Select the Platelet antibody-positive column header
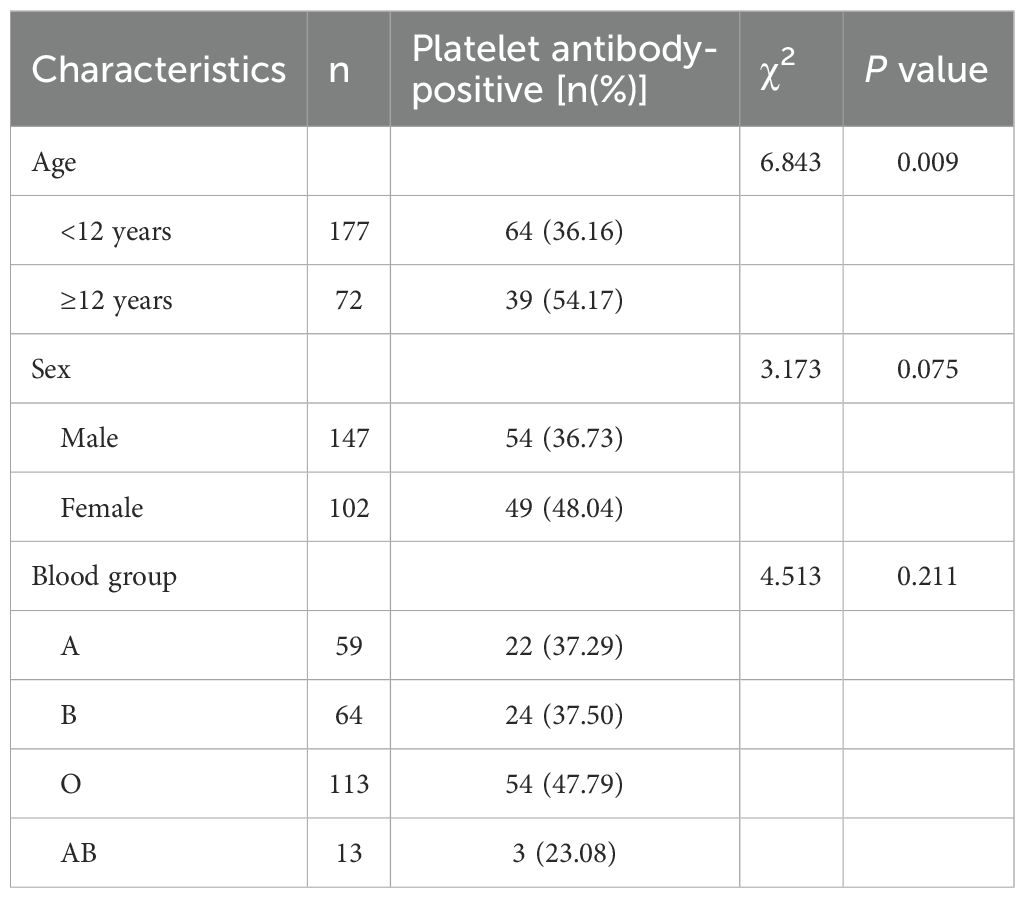Viewport: 1025px width, 898px height. (x=564, y=69)
